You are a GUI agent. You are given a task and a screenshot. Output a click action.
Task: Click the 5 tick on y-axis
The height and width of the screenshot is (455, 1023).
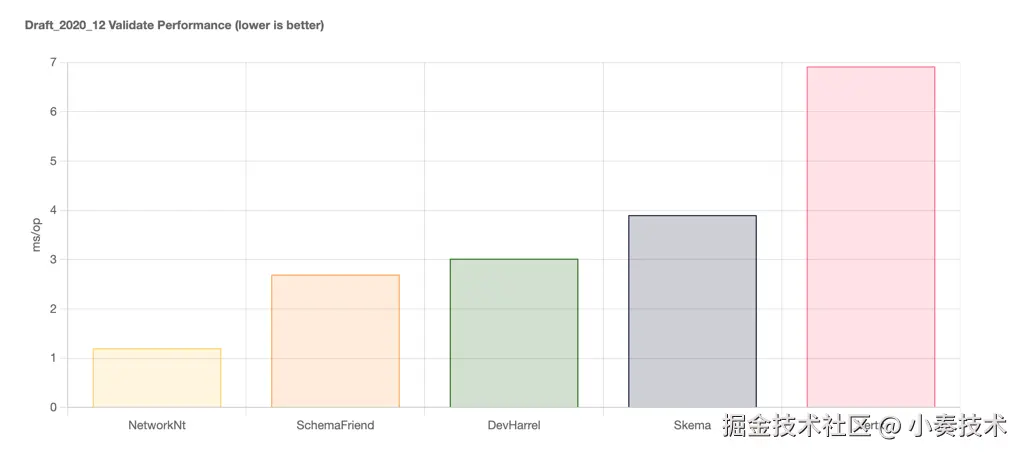tap(52, 161)
